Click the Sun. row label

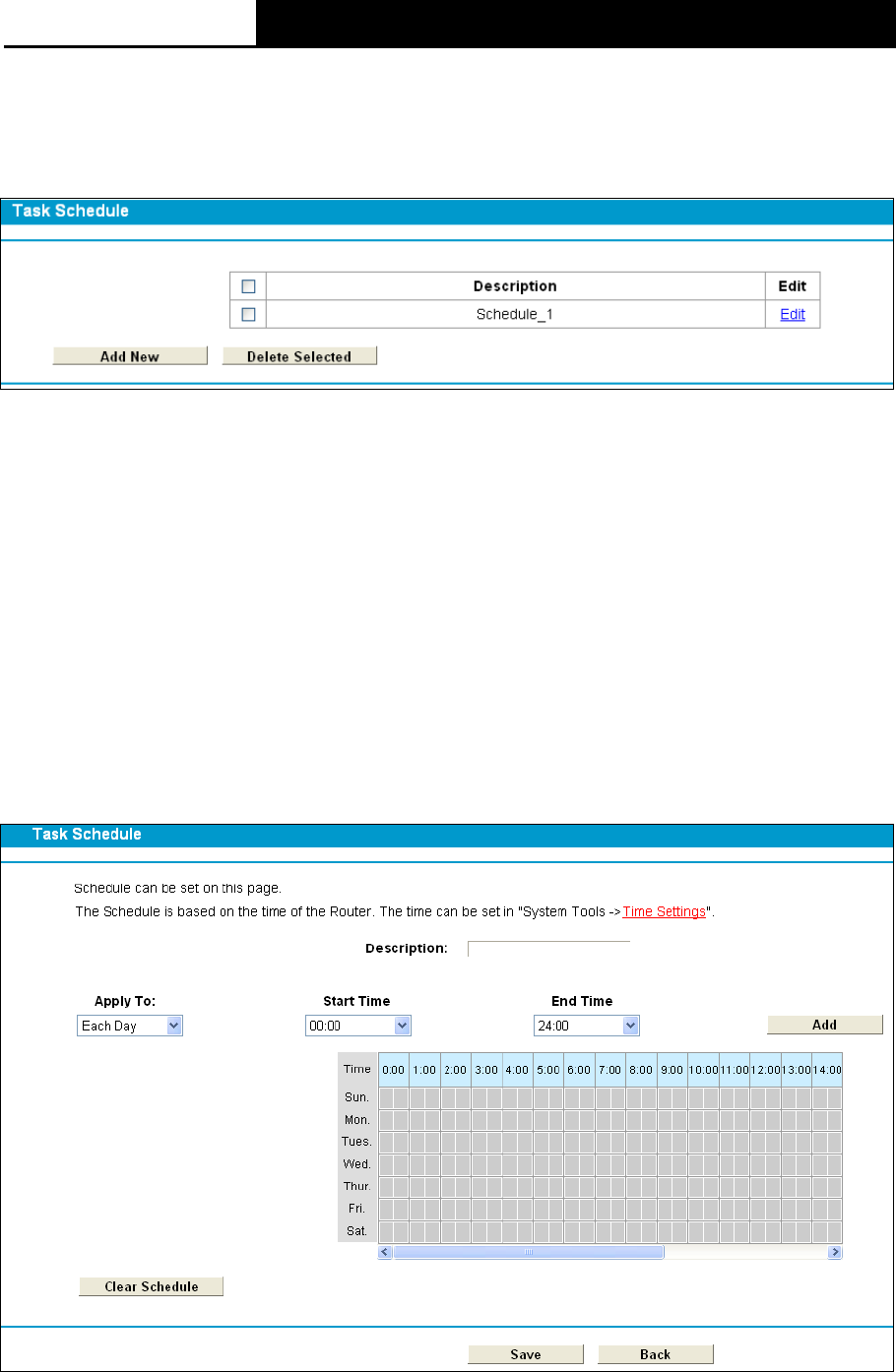click(357, 1096)
